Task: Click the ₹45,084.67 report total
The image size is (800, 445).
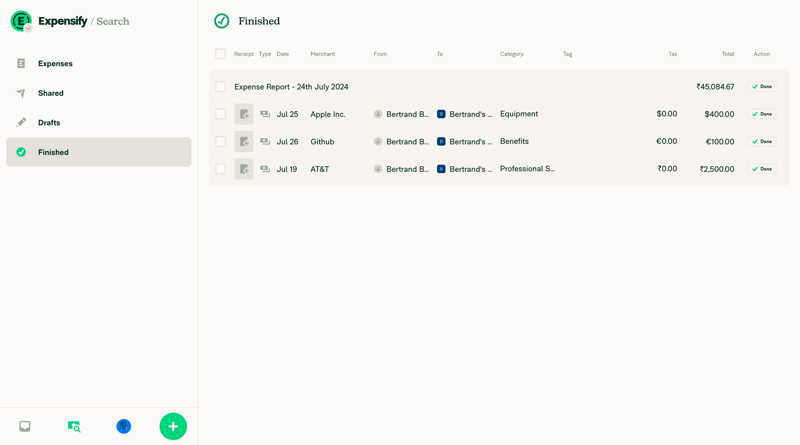Action: click(x=715, y=87)
